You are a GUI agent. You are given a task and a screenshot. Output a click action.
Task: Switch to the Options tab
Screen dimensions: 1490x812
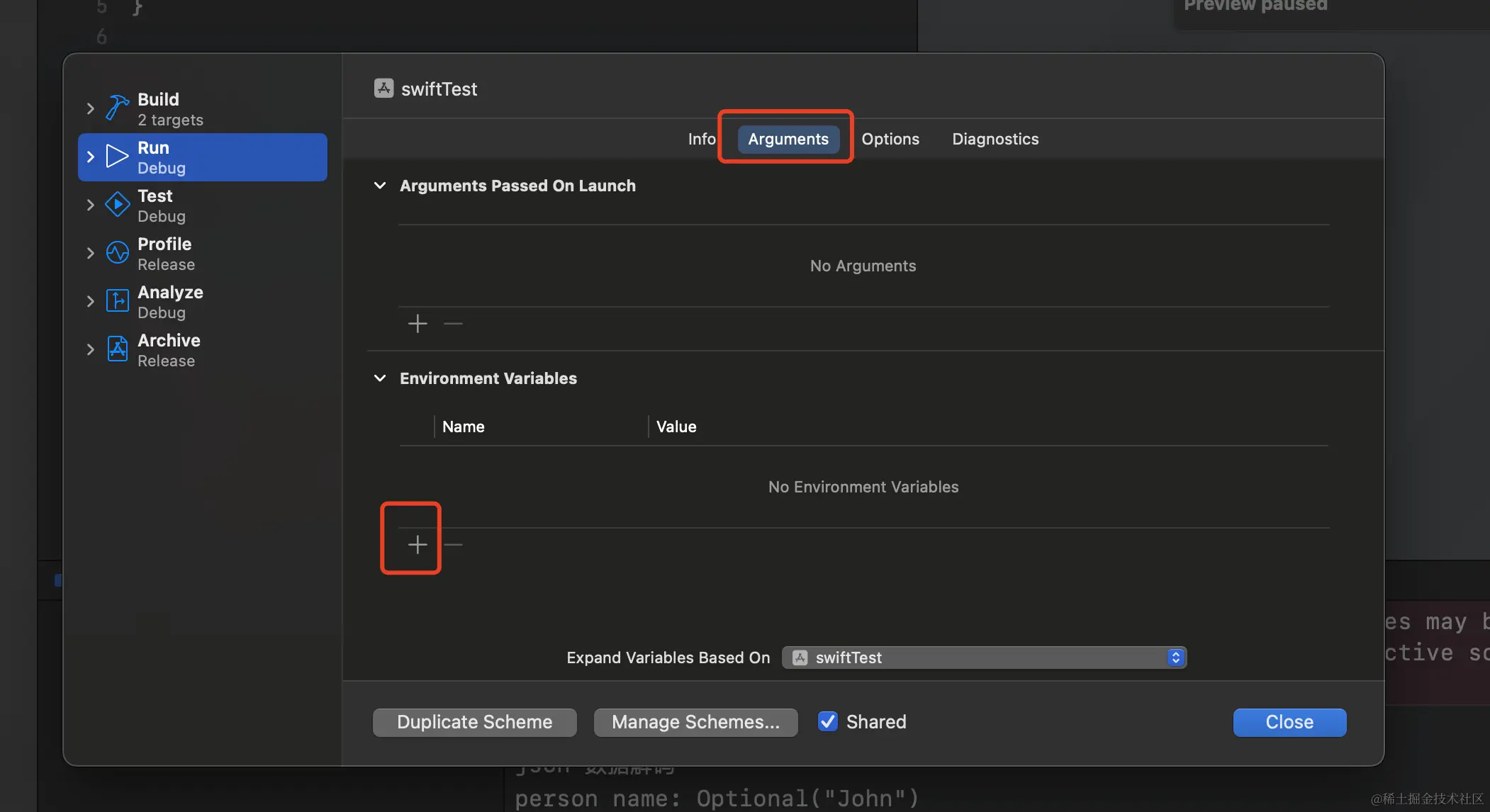pos(890,139)
